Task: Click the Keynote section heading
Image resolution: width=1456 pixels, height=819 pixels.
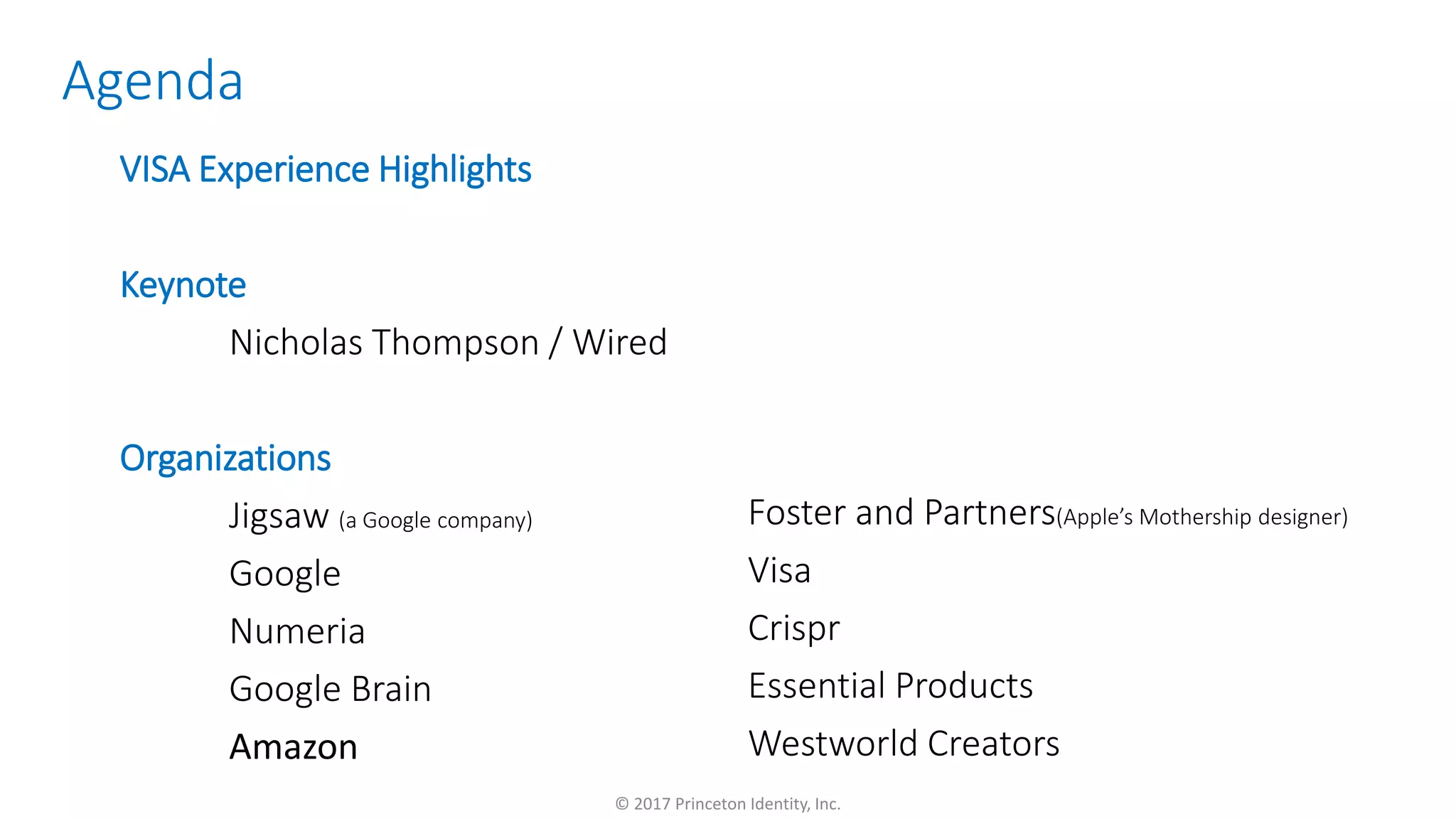Action: coord(183,285)
